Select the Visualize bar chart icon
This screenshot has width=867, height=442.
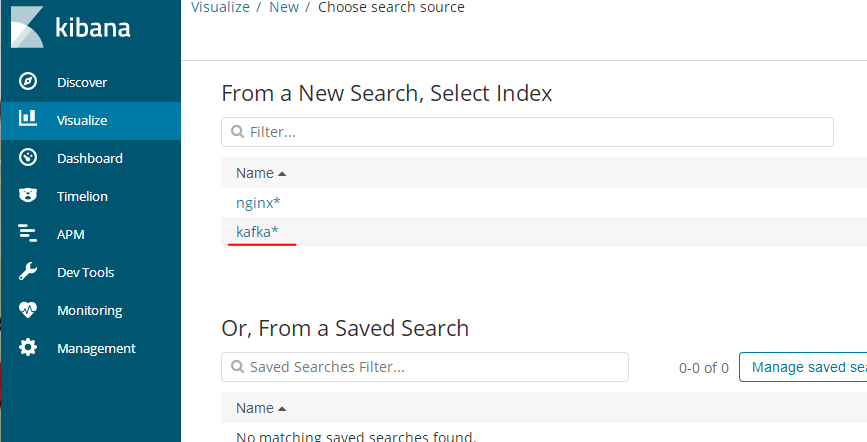(x=28, y=118)
